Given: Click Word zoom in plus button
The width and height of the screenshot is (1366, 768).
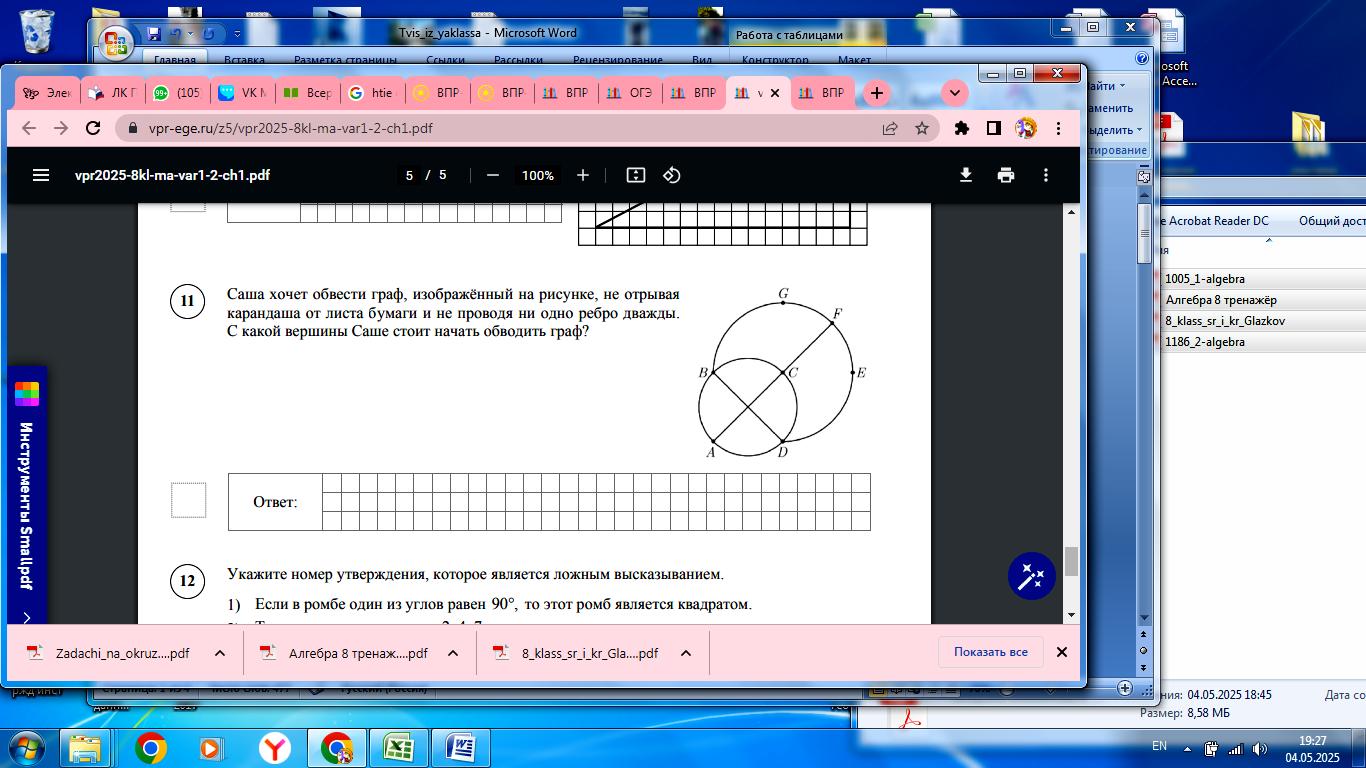Looking at the screenshot, I should 1124,688.
